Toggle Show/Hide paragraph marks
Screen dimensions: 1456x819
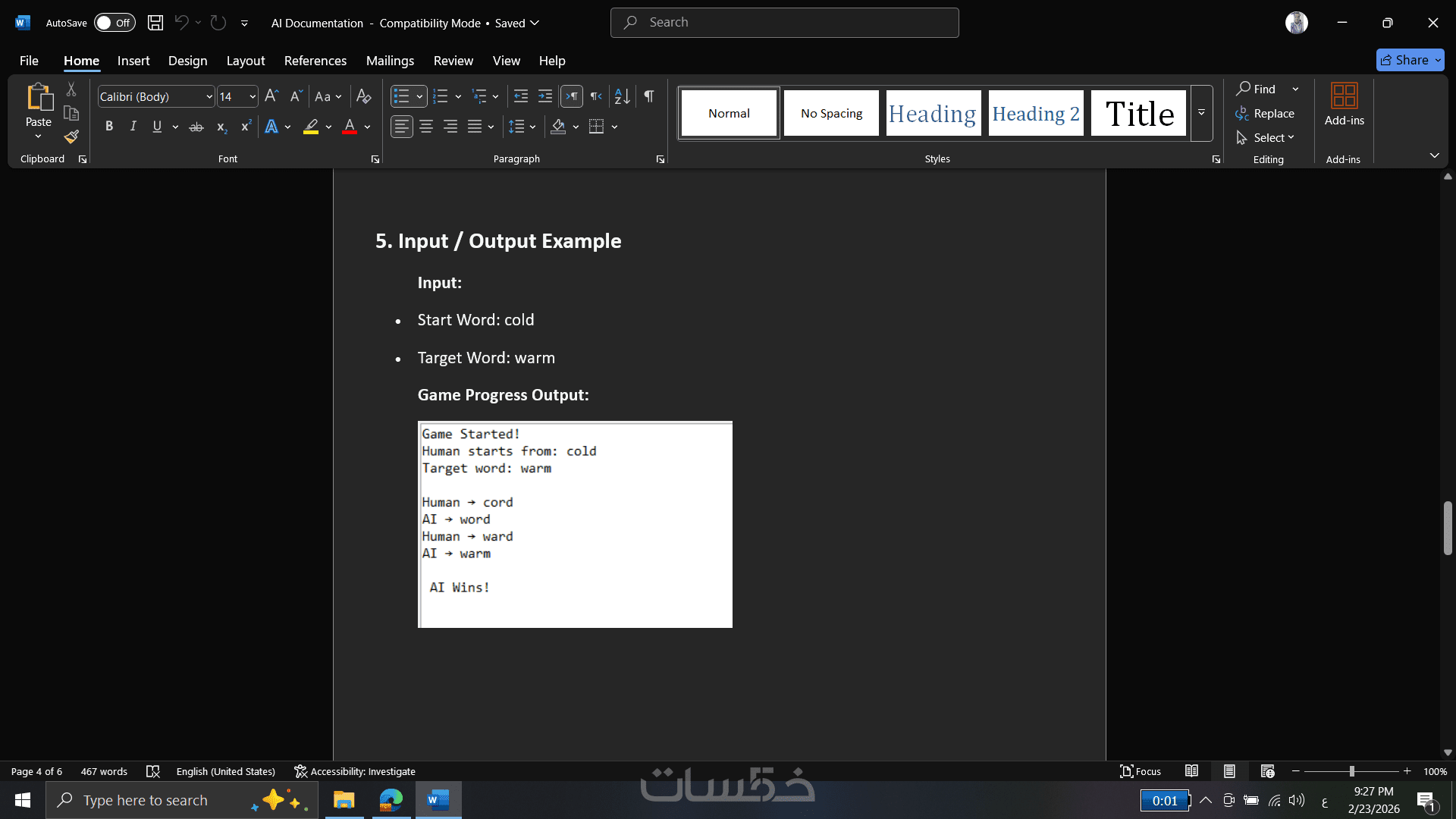click(x=649, y=96)
